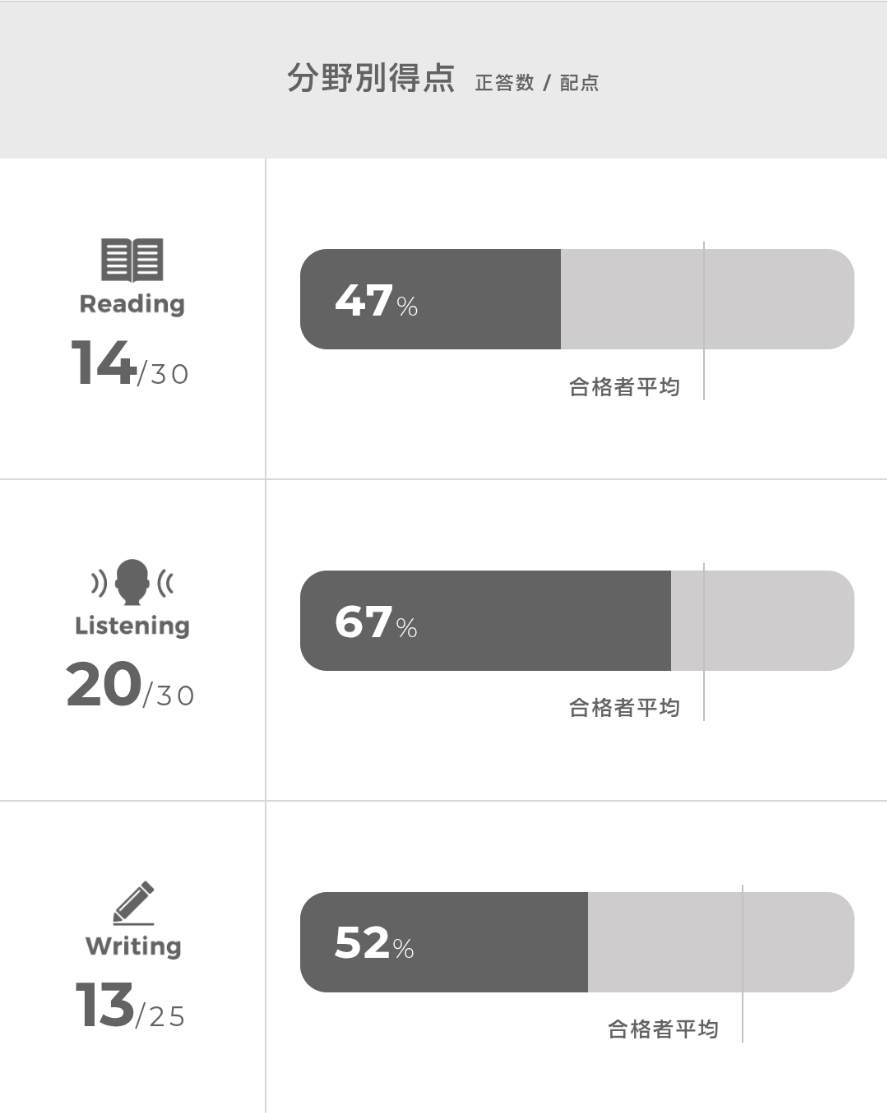Image resolution: width=887 pixels, height=1113 pixels.
Task: Select the Listening section label
Action: 132,626
